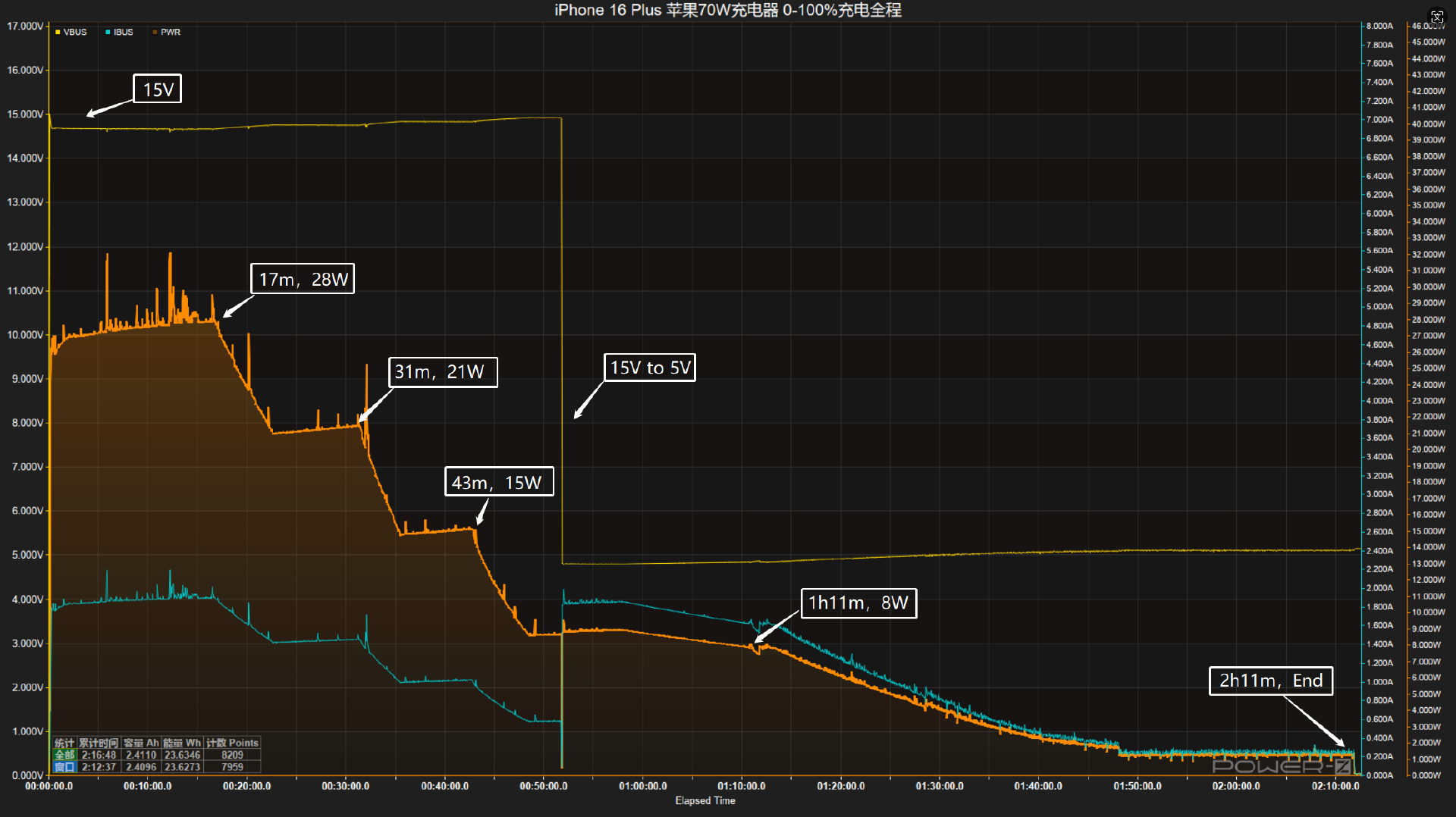The height and width of the screenshot is (817, 1456).
Task: Select the green 全部 row header
Action: point(64,755)
